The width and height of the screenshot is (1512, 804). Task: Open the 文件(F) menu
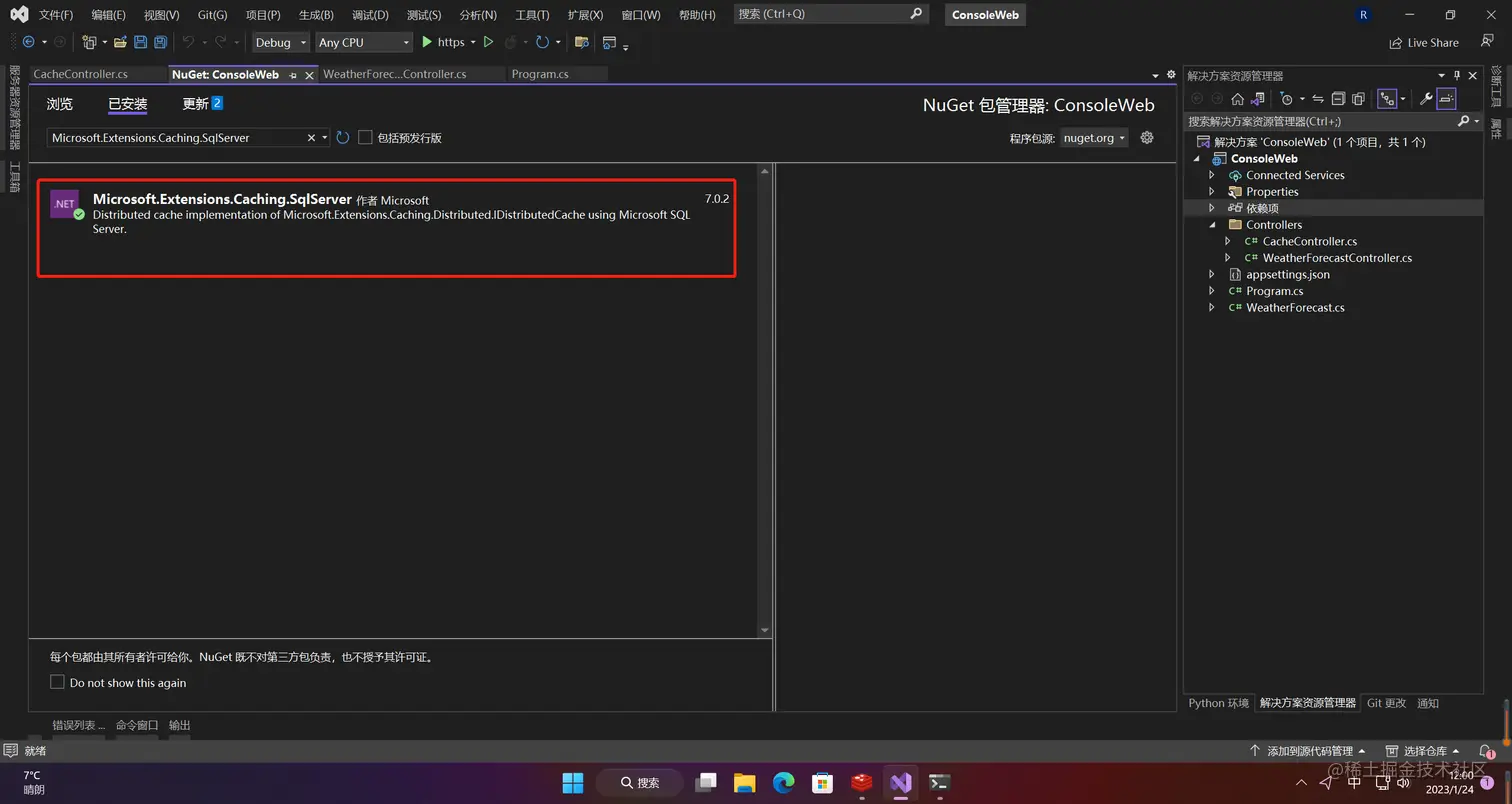pyautogui.click(x=56, y=15)
